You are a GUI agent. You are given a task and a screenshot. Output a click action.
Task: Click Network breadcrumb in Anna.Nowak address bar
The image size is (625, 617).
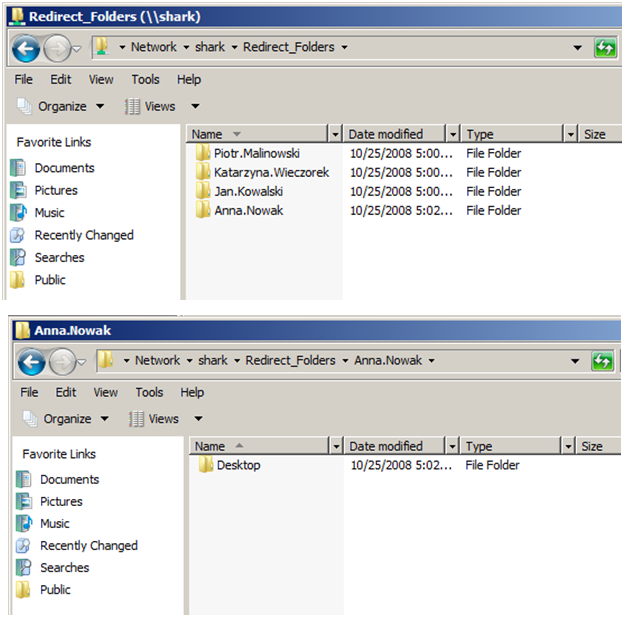pos(157,360)
